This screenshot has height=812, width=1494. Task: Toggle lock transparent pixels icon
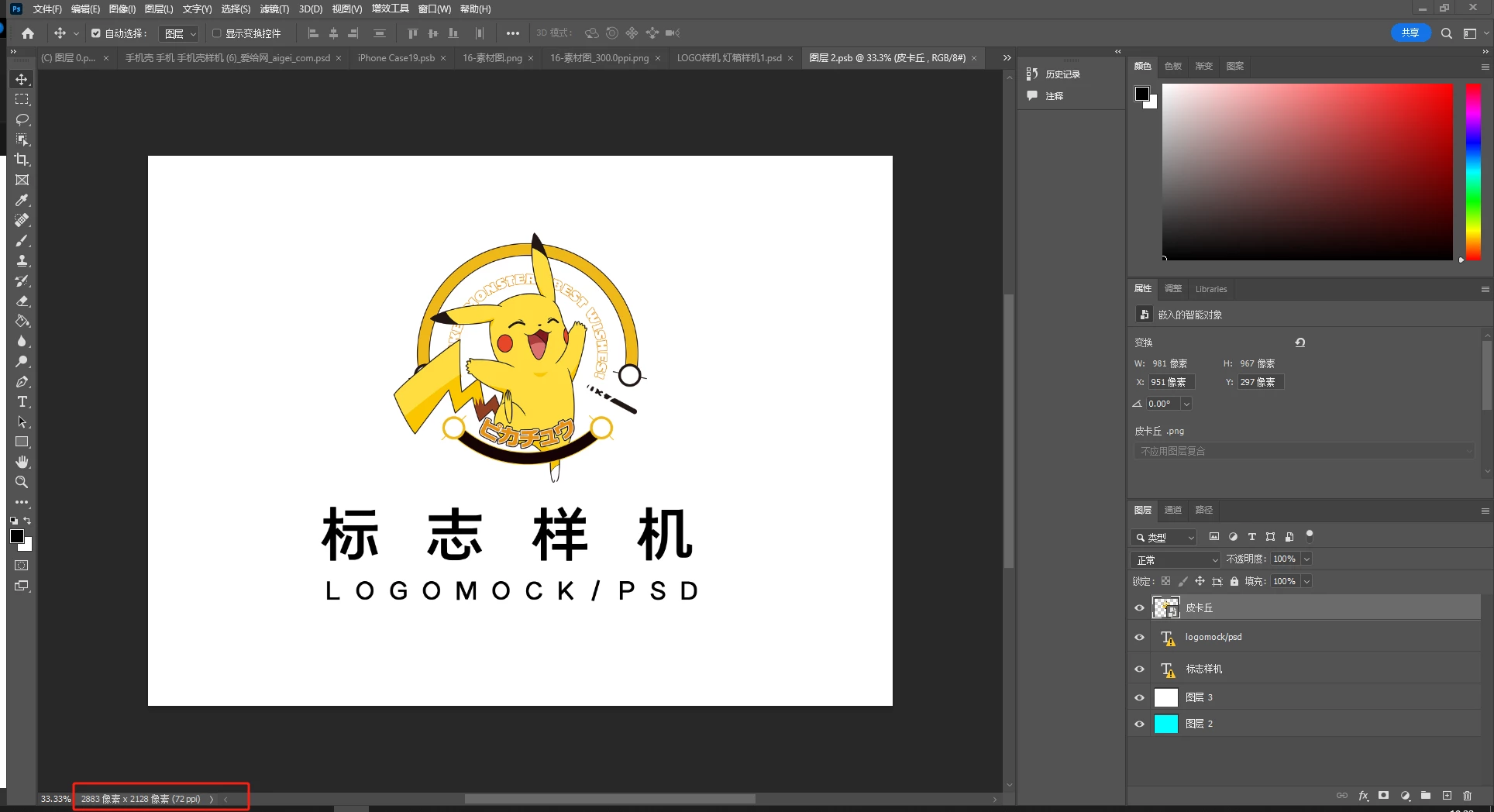1165,581
